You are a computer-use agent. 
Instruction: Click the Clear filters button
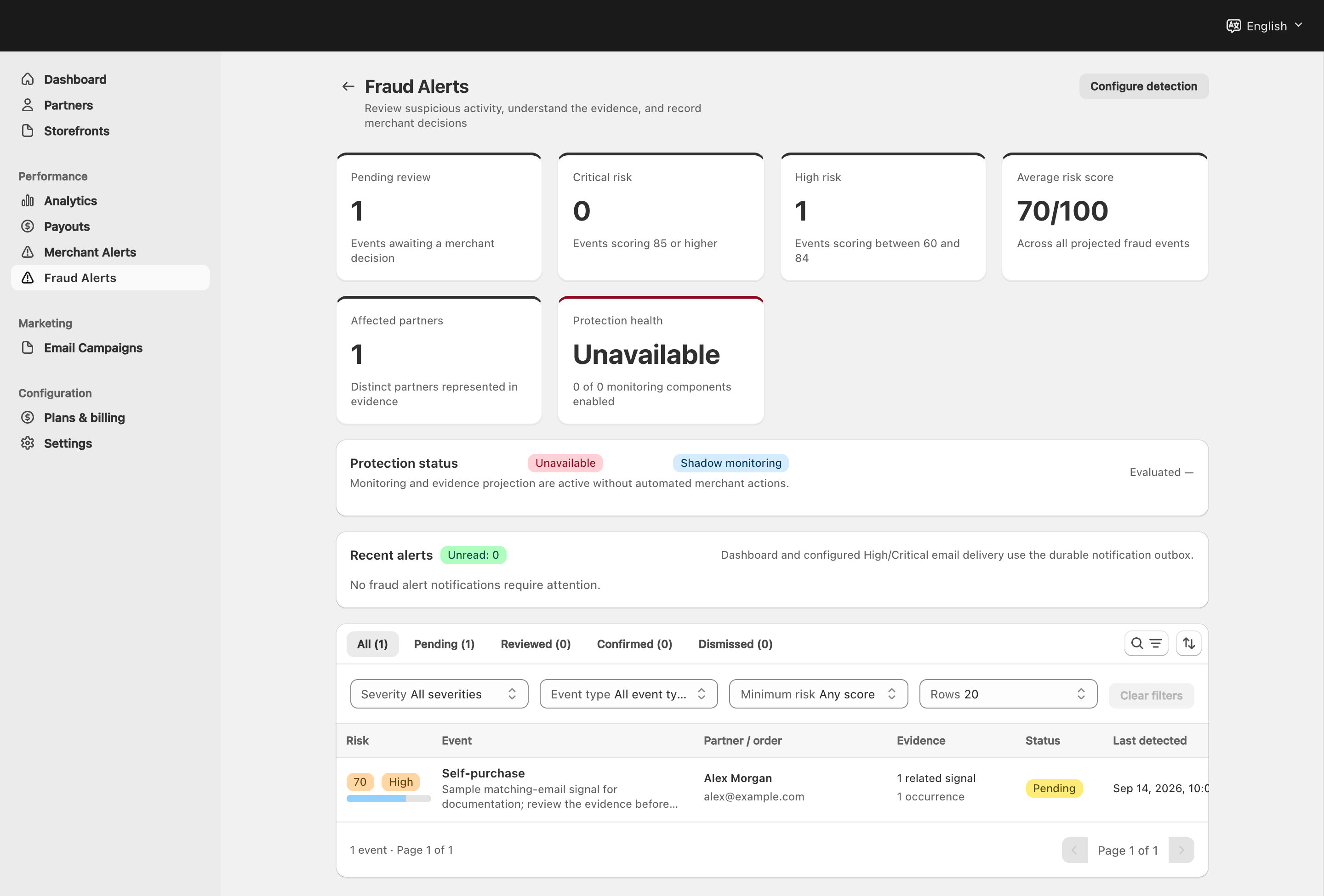[x=1151, y=695]
